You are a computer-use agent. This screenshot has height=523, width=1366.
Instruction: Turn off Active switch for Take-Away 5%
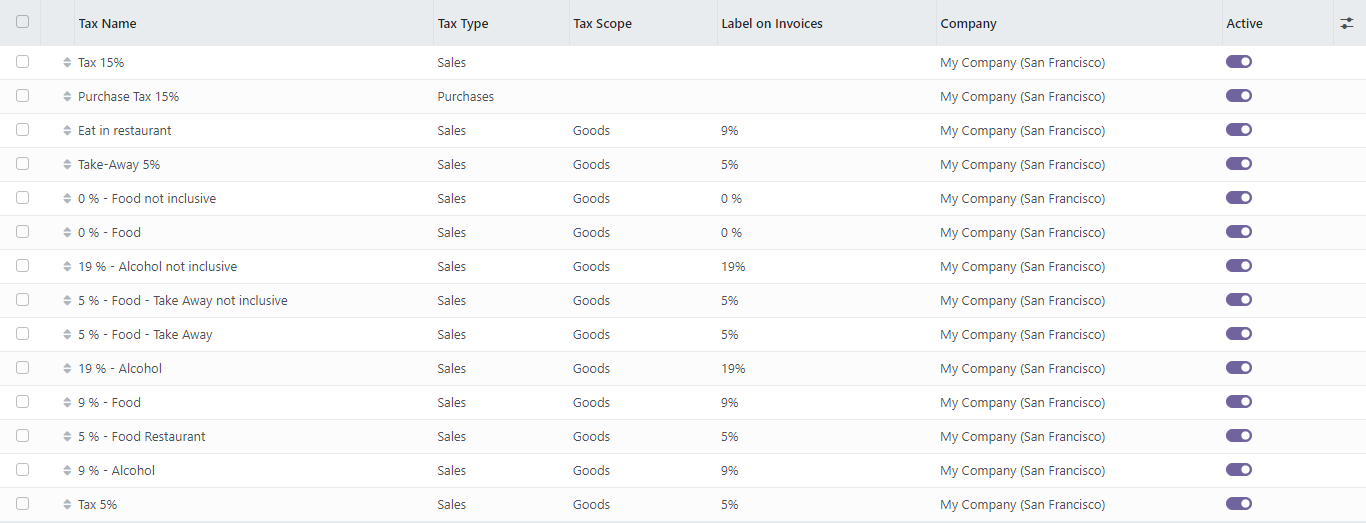click(x=1239, y=164)
